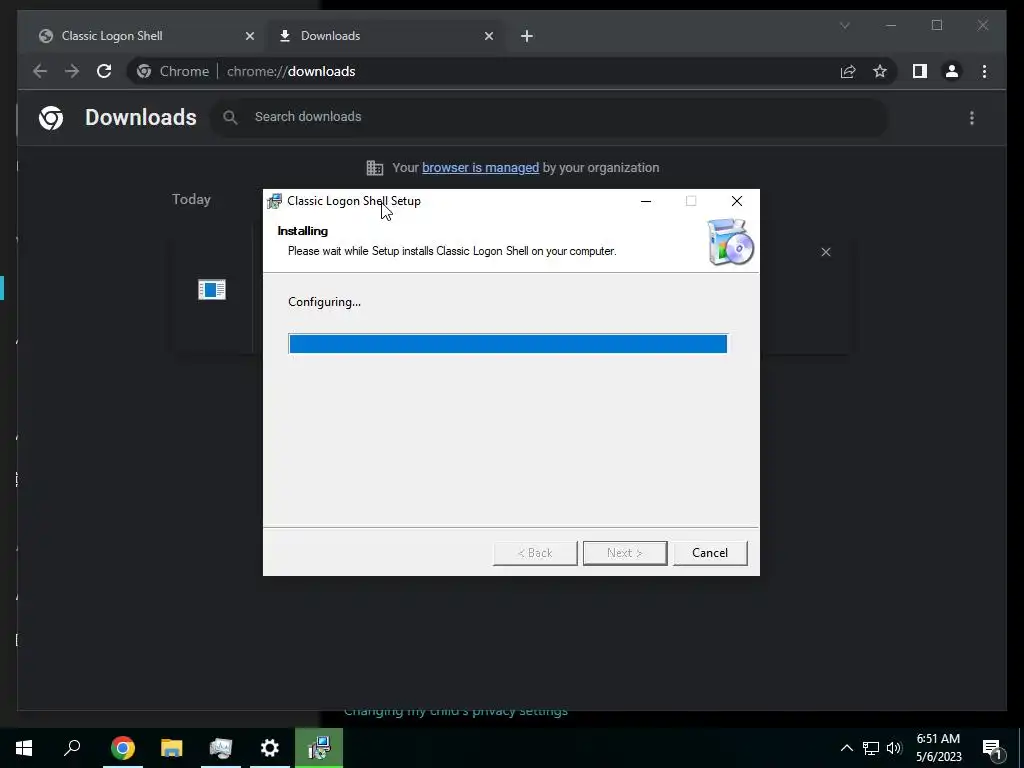Open Downloads page more actions menu
The height and width of the screenshot is (768, 1024).
972,118
